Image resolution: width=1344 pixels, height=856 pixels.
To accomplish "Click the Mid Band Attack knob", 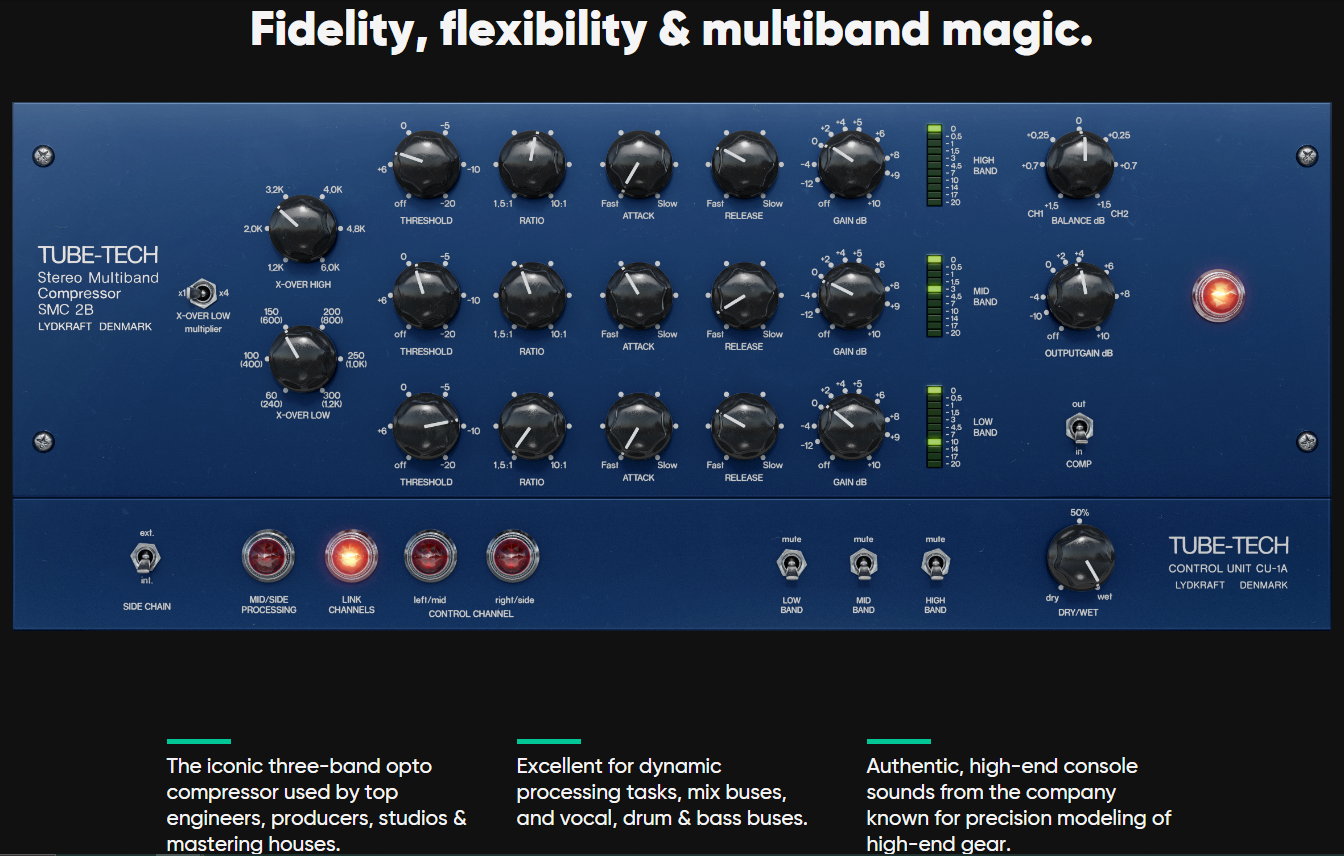I will click(x=638, y=295).
